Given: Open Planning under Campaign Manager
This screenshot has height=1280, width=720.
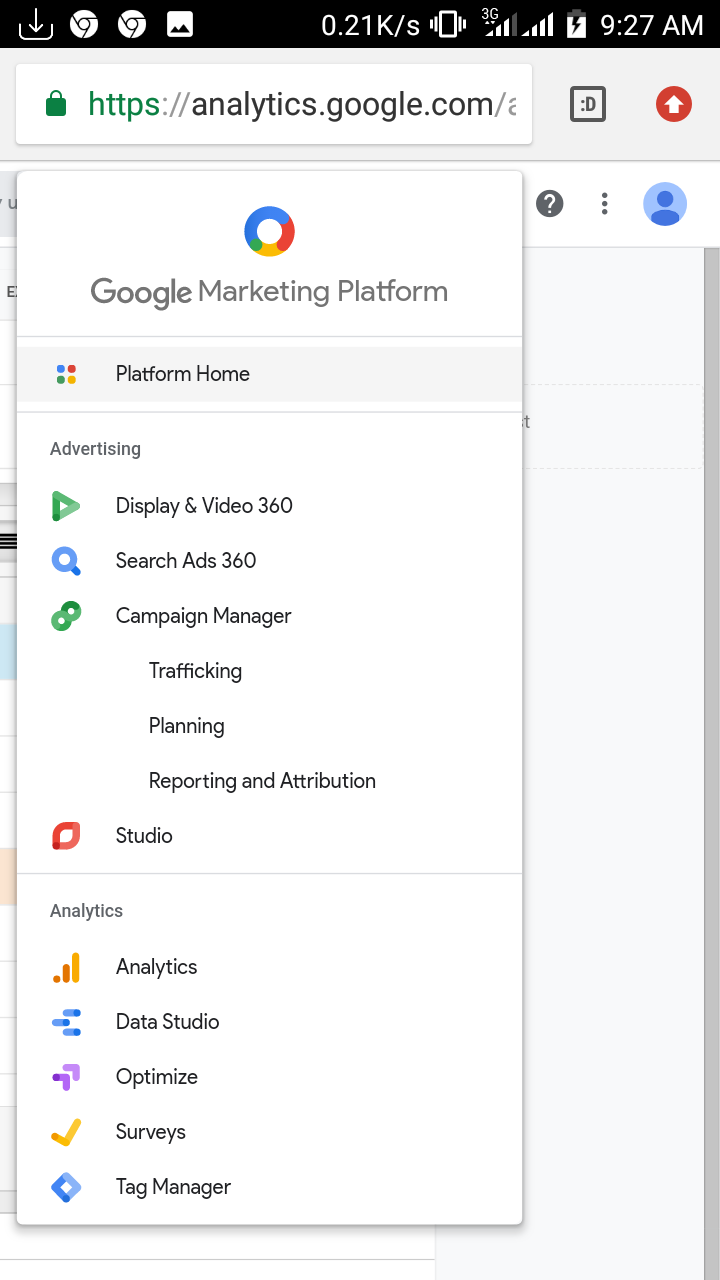Looking at the screenshot, I should (x=186, y=726).
